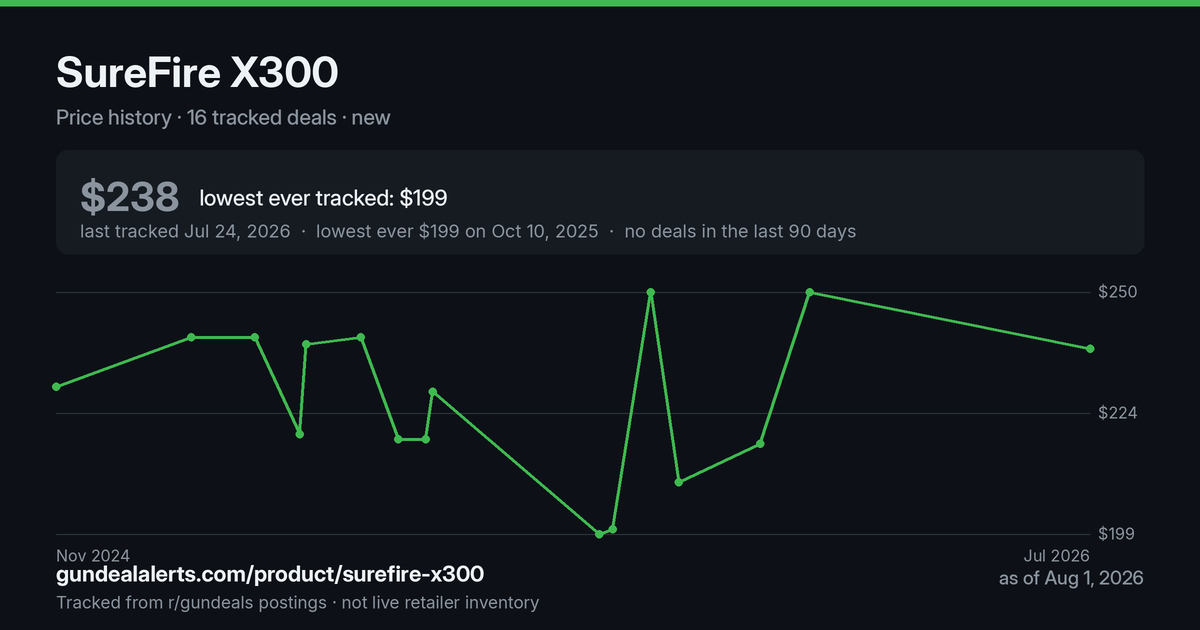This screenshot has width=1200, height=630.
Task: Click the 'Tracked from r/gundeals postings' footnote
Action: (191, 602)
